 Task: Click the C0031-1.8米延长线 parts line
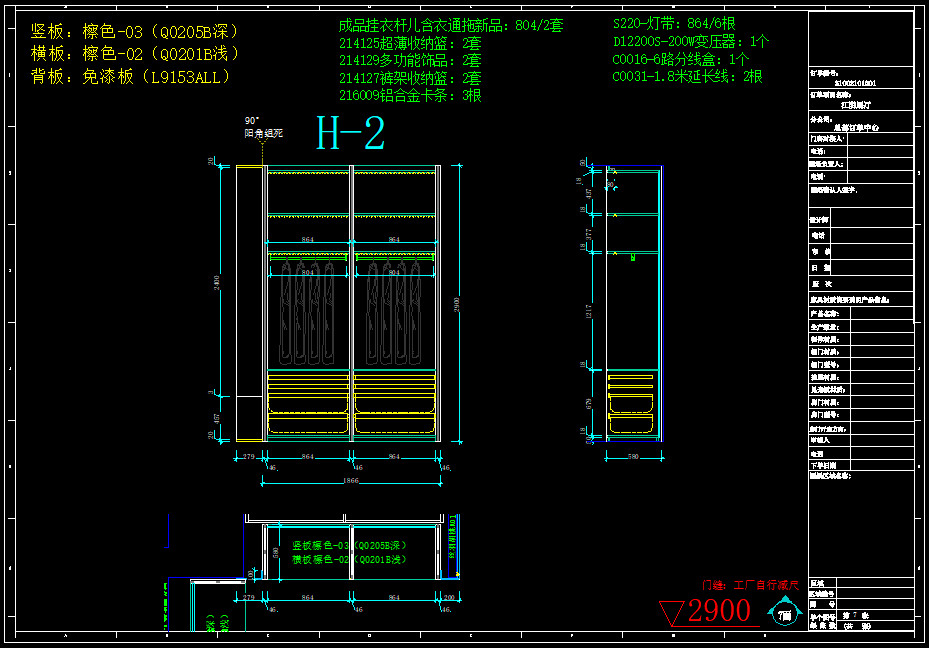tap(687, 76)
